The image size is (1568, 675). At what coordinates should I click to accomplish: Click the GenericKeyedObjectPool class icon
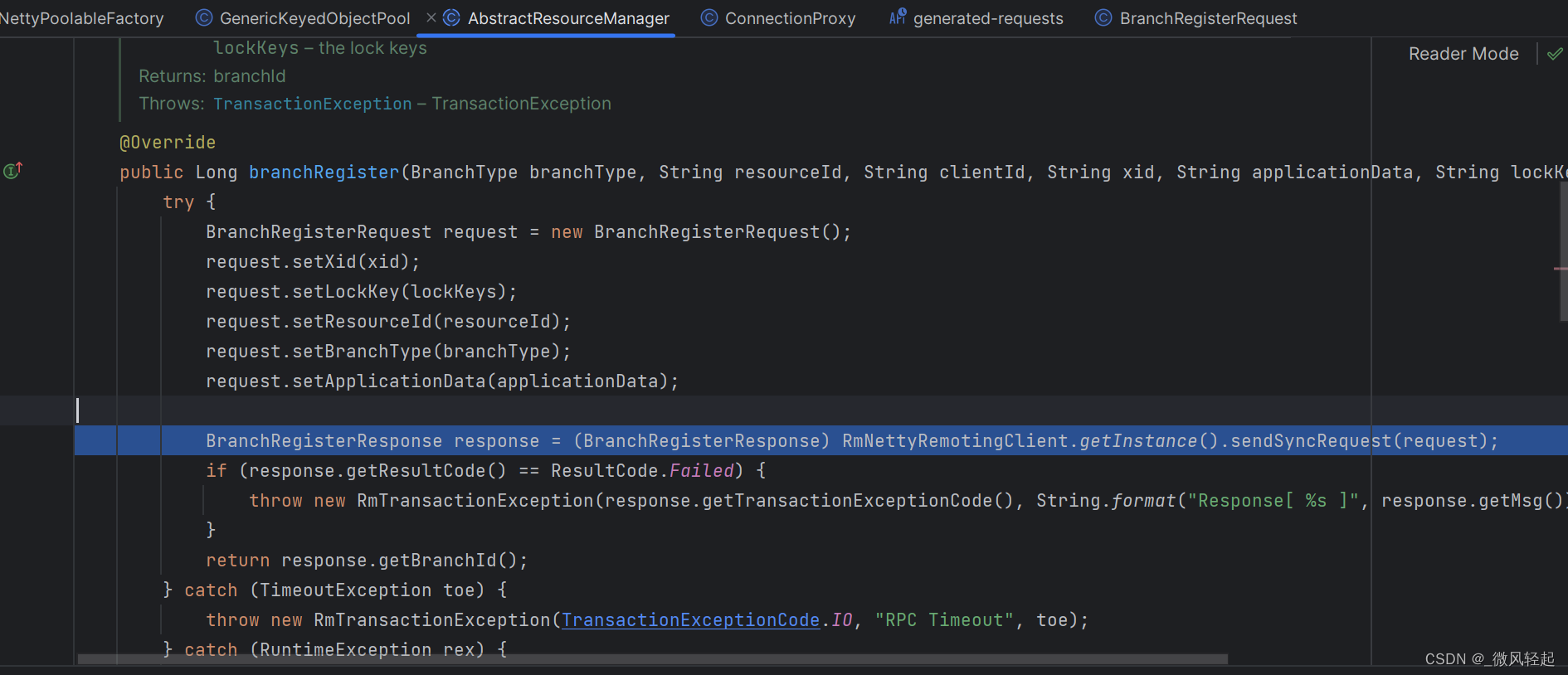pos(203,17)
